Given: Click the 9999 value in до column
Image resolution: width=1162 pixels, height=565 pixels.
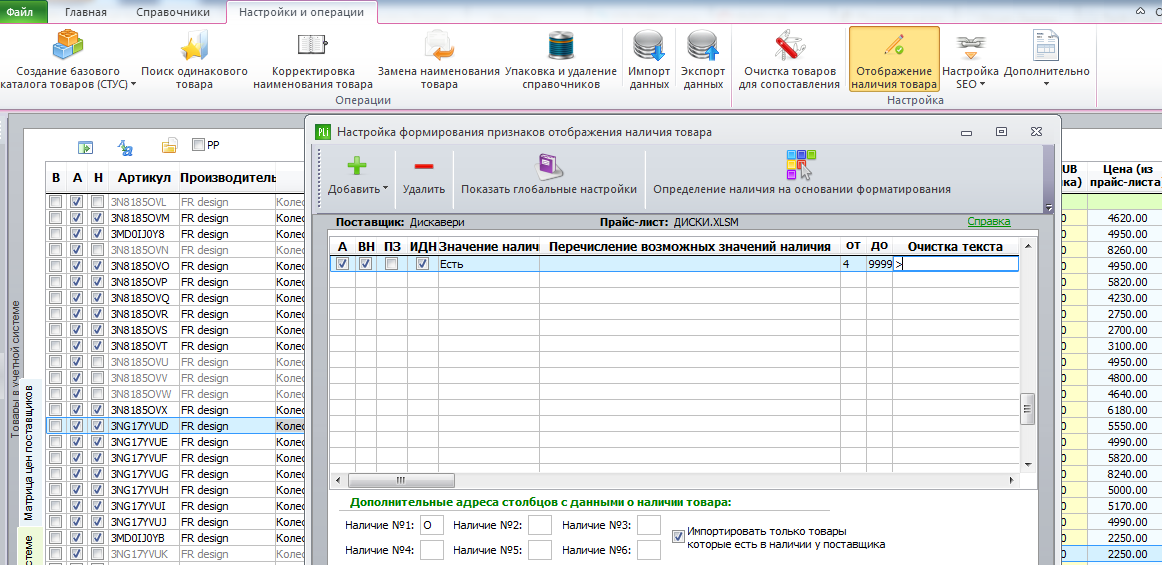Looking at the screenshot, I should 879,263.
